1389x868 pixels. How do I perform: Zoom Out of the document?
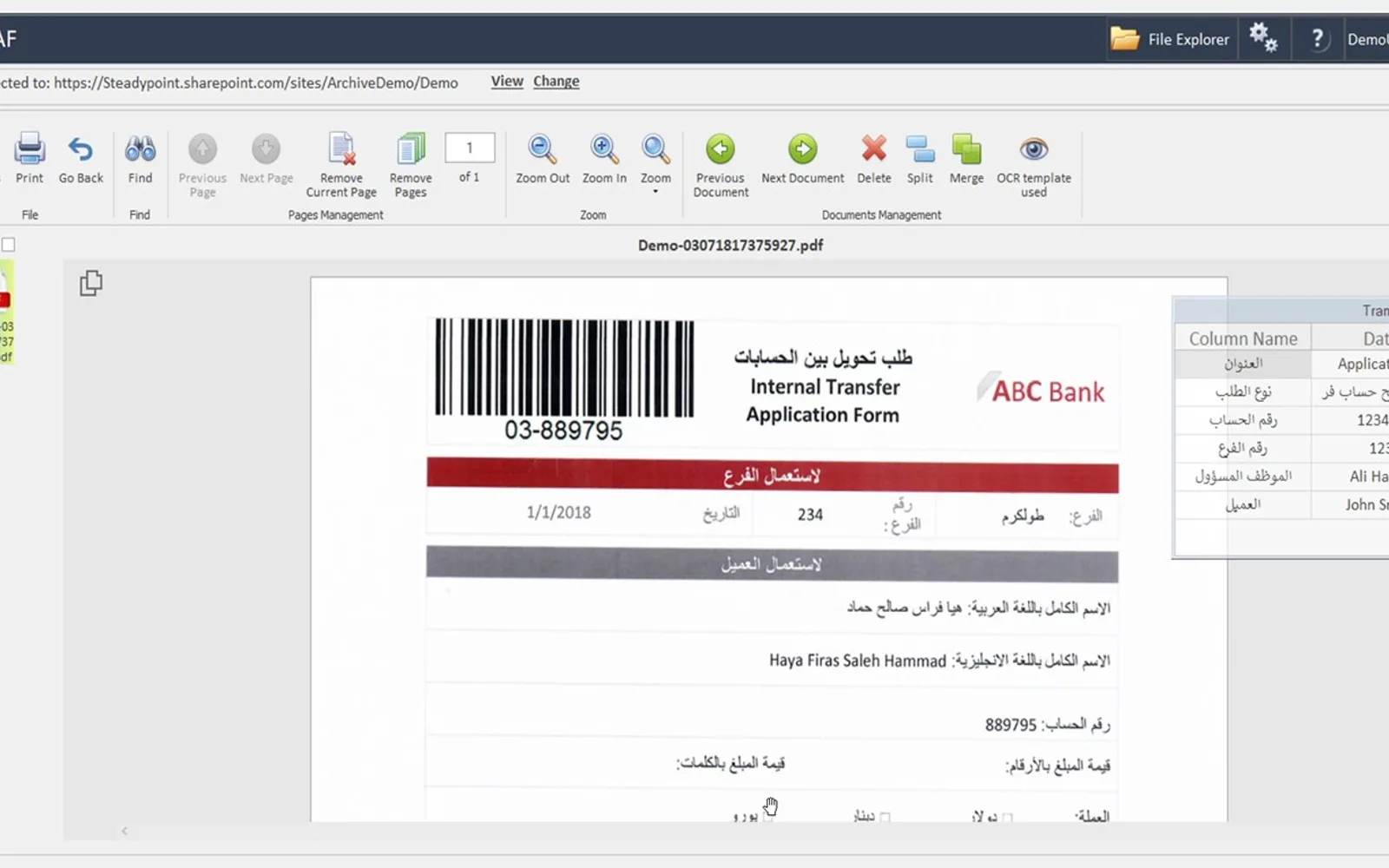543,158
